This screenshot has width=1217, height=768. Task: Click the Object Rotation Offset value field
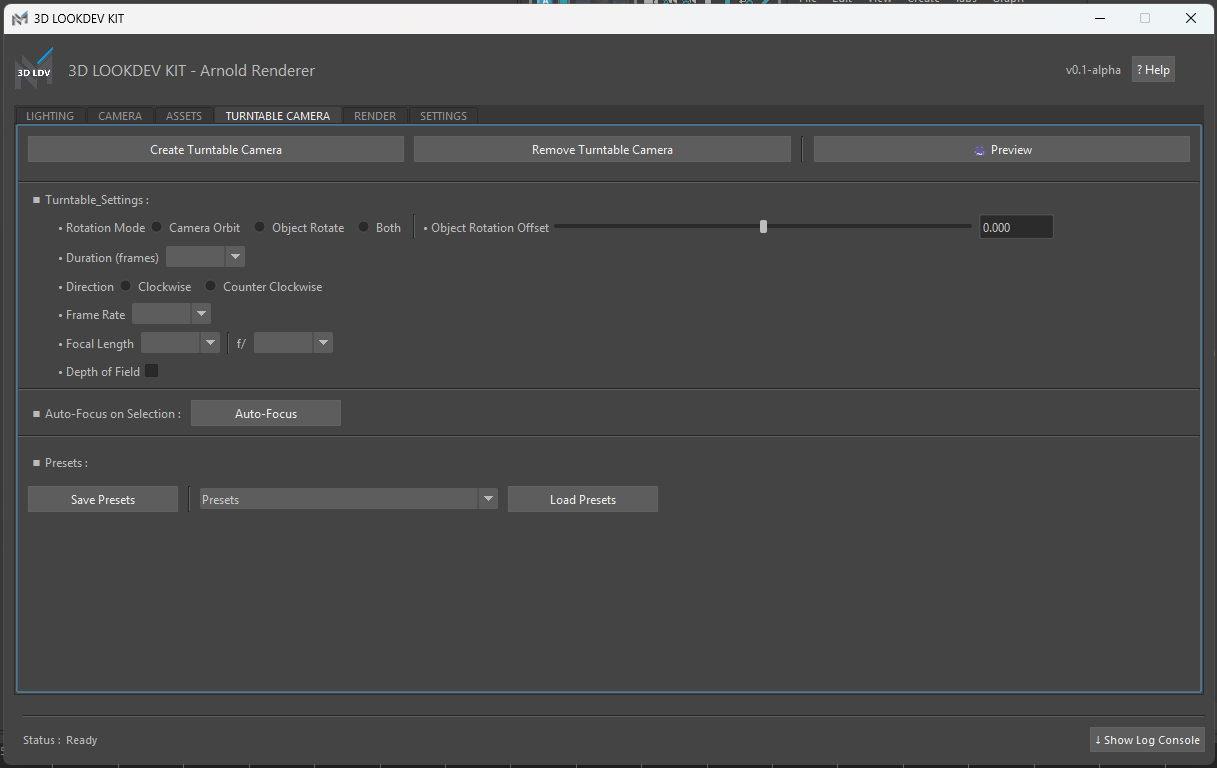tap(1016, 227)
